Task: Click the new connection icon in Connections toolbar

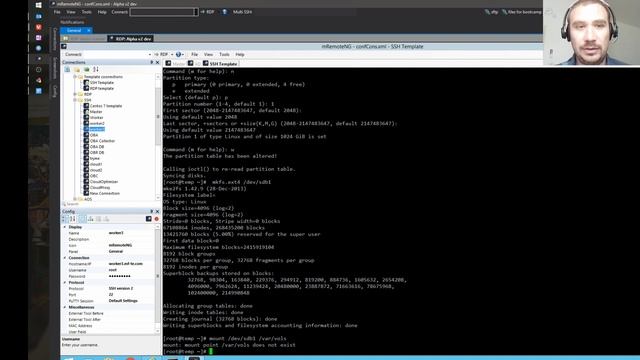Action: (67, 69)
